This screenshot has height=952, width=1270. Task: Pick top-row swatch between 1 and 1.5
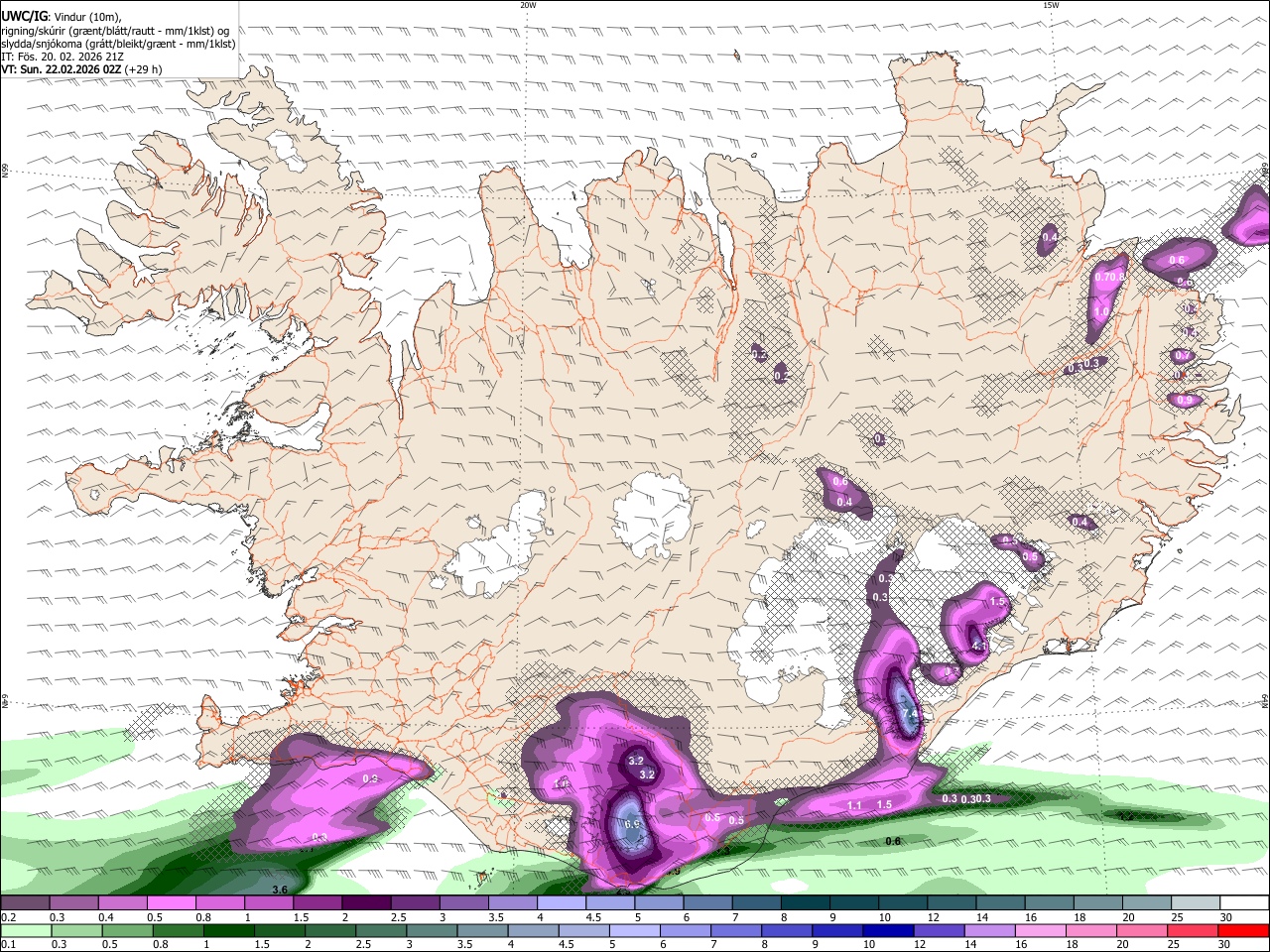[268, 903]
